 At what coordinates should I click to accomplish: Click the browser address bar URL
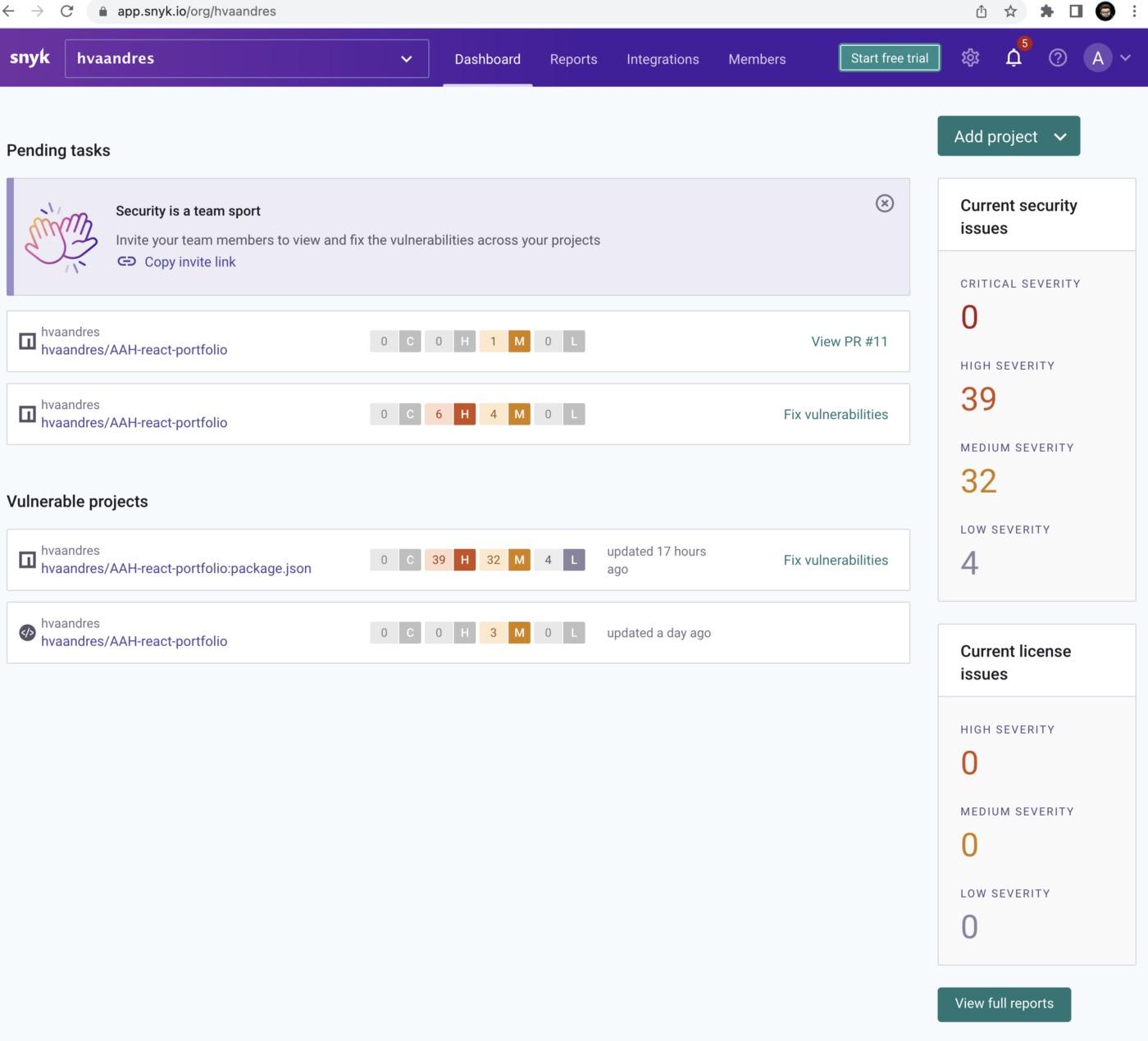197,11
